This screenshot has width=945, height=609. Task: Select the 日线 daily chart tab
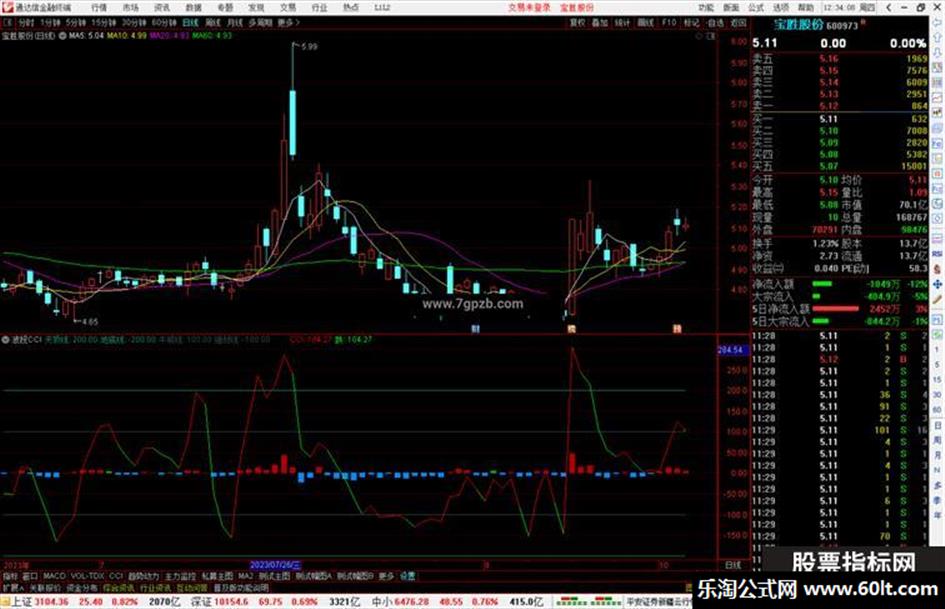tap(190, 22)
